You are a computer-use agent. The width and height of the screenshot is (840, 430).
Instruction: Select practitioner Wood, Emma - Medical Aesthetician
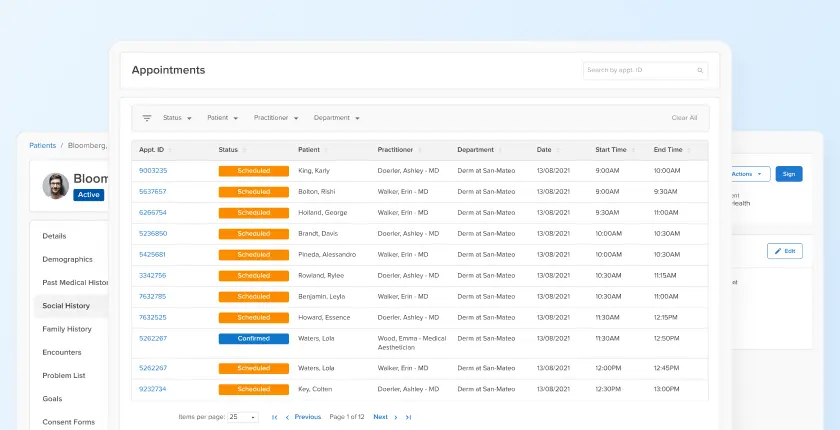tap(411, 343)
